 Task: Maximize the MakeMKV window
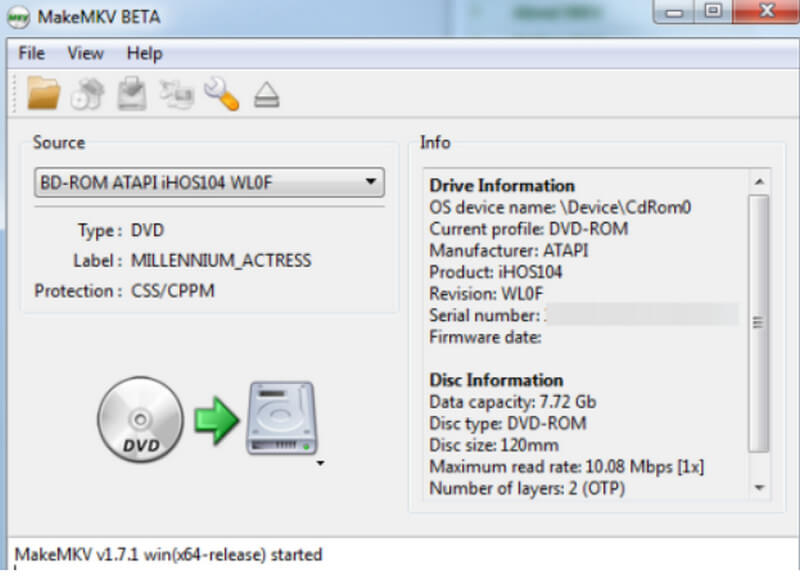point(713,11)
